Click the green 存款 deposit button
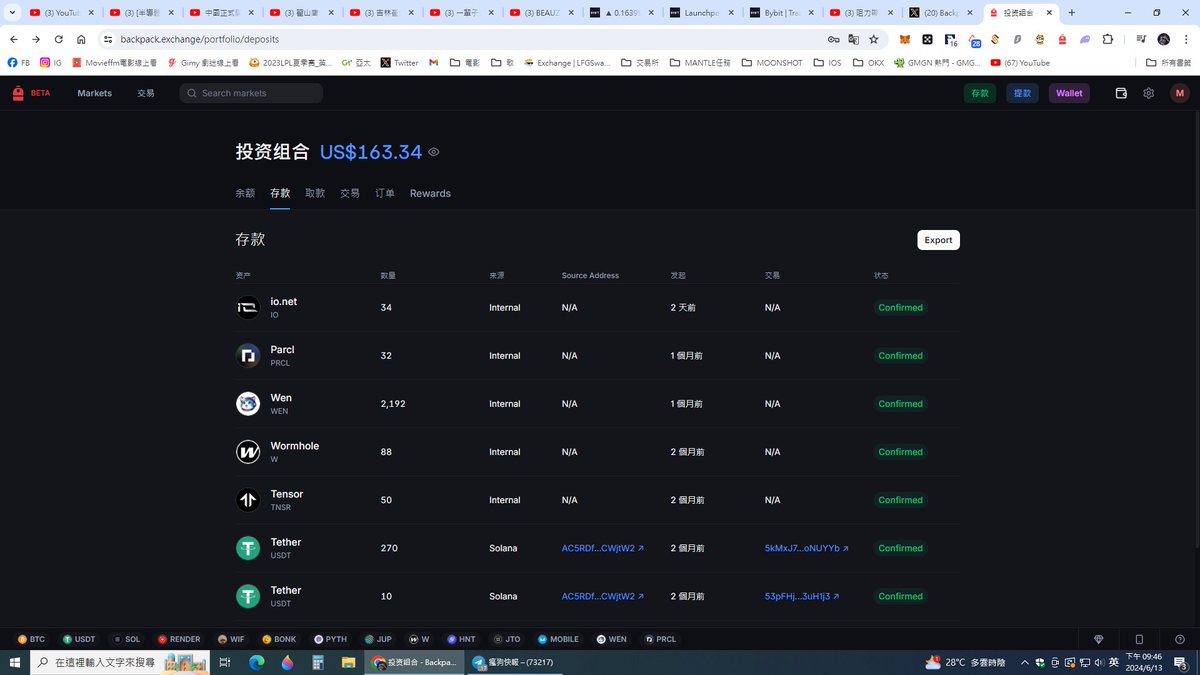Screen dimensions: 1200x675 click(979, 93)
